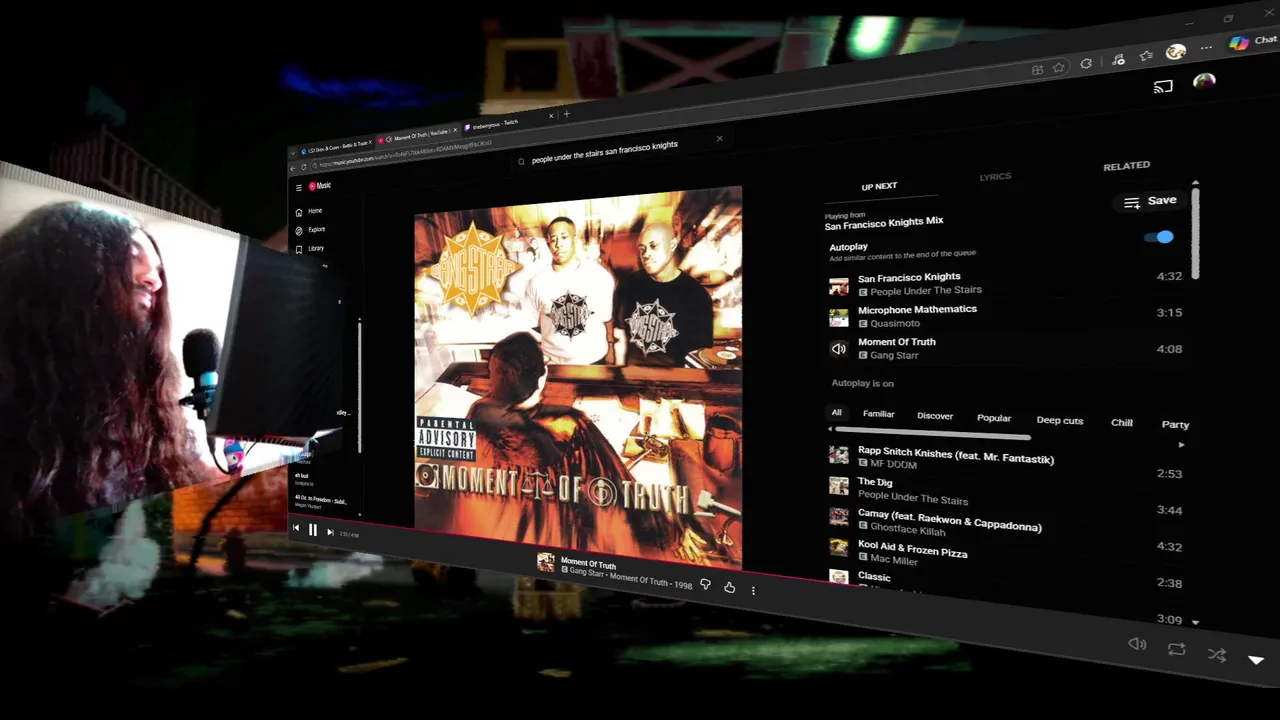Play Microphone Mathematics by Quasimoto
This screenshot has height=720, width=1280.
1005,317
